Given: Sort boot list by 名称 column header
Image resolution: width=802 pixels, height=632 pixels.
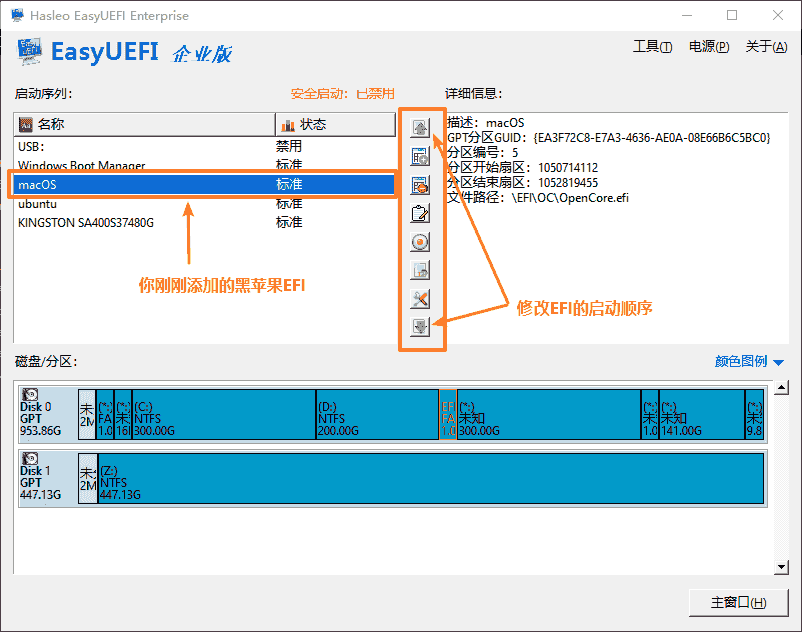Looking at the screenshot, I should (145, 125).
